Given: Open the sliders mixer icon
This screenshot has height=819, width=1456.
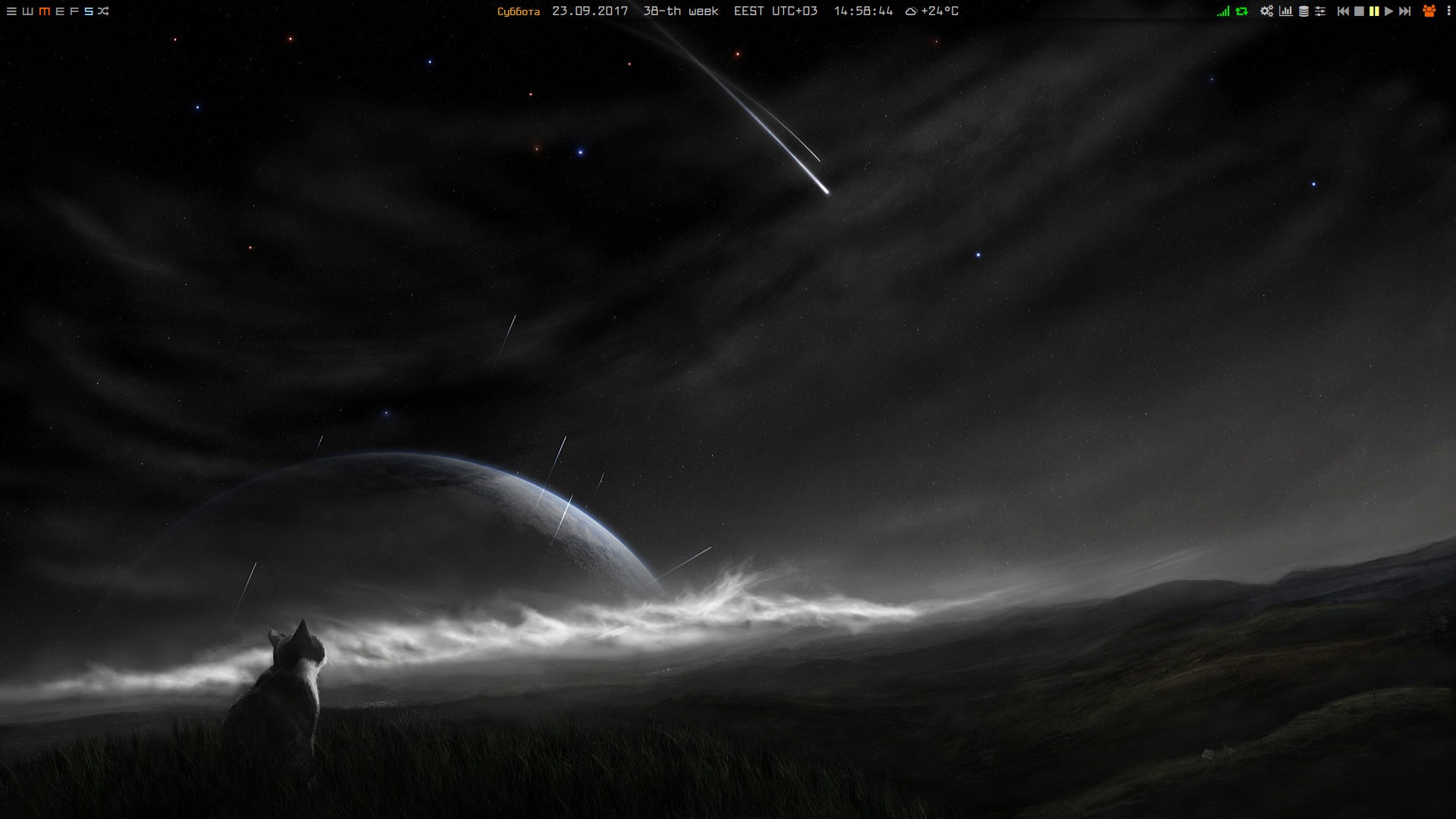Looking at the screenshot, I should click(1320, 11).
